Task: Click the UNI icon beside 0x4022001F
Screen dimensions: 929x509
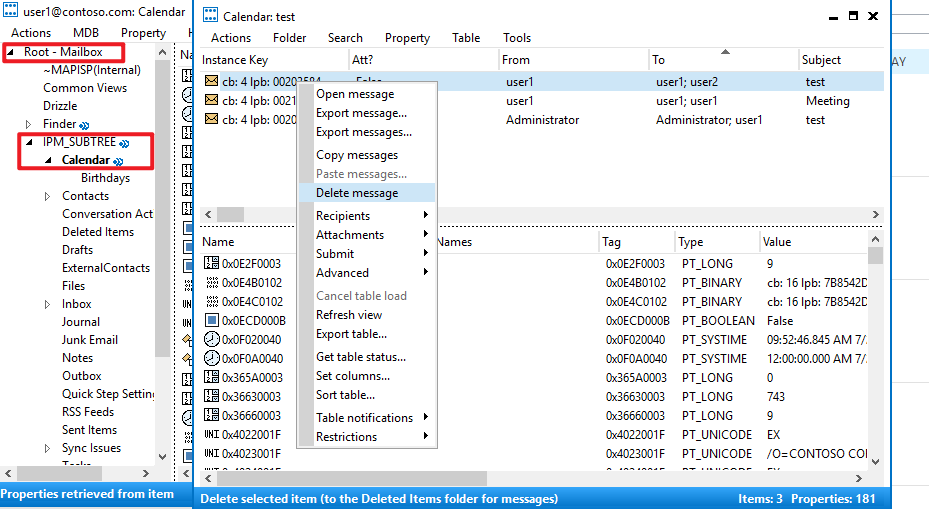Action: 212,434
